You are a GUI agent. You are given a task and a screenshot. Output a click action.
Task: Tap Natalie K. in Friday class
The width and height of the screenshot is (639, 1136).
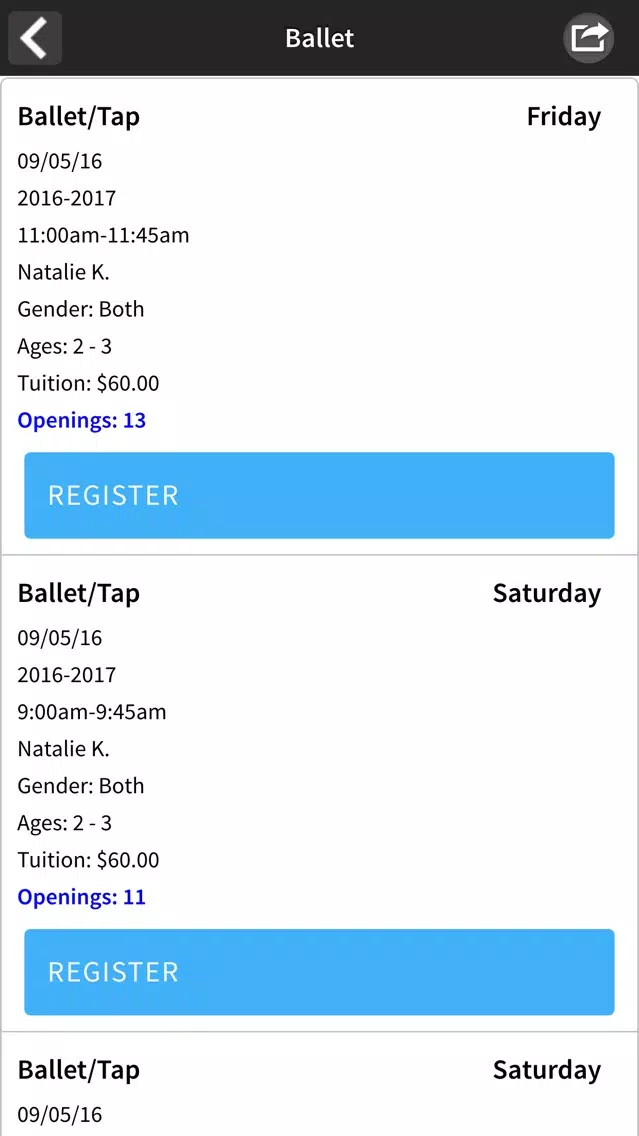[x=64, y=272]
